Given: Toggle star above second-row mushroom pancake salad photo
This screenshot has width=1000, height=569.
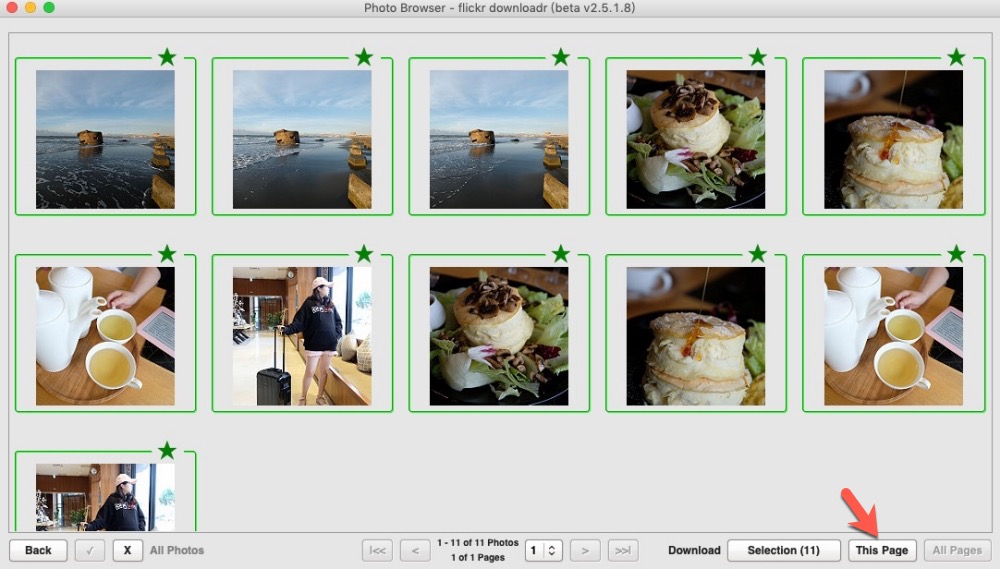Looking at the screenshot, I should click(x=561, y=254).
